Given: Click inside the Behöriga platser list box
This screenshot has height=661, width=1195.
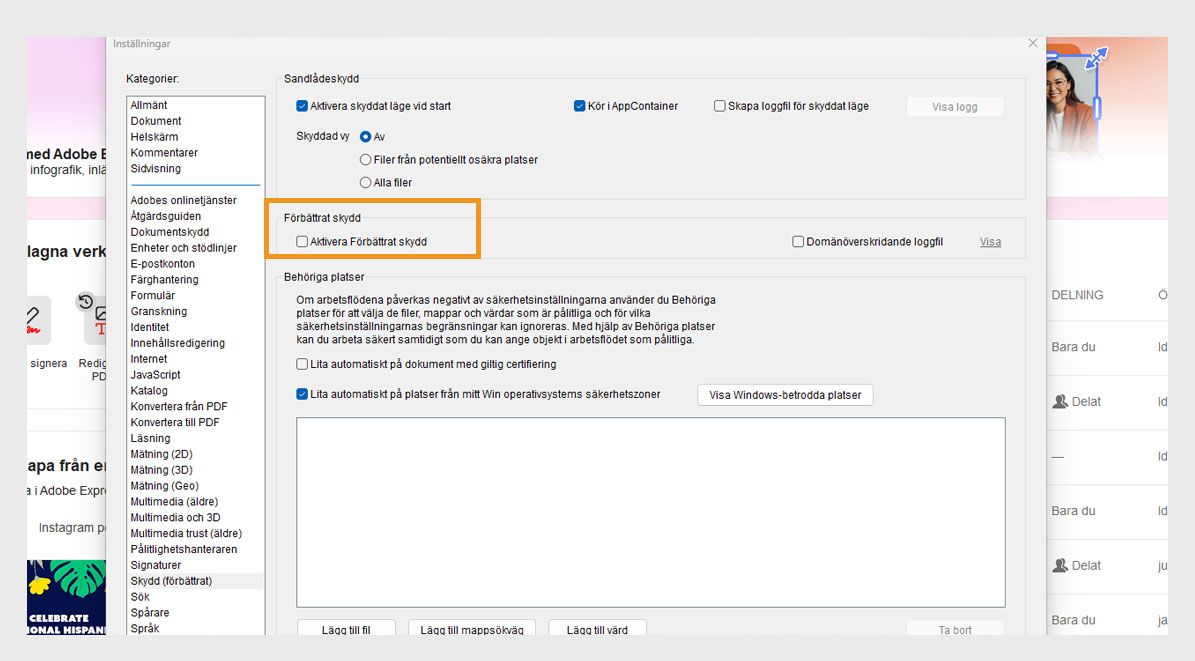Looking at the screenshot, I should coord(651,512).
